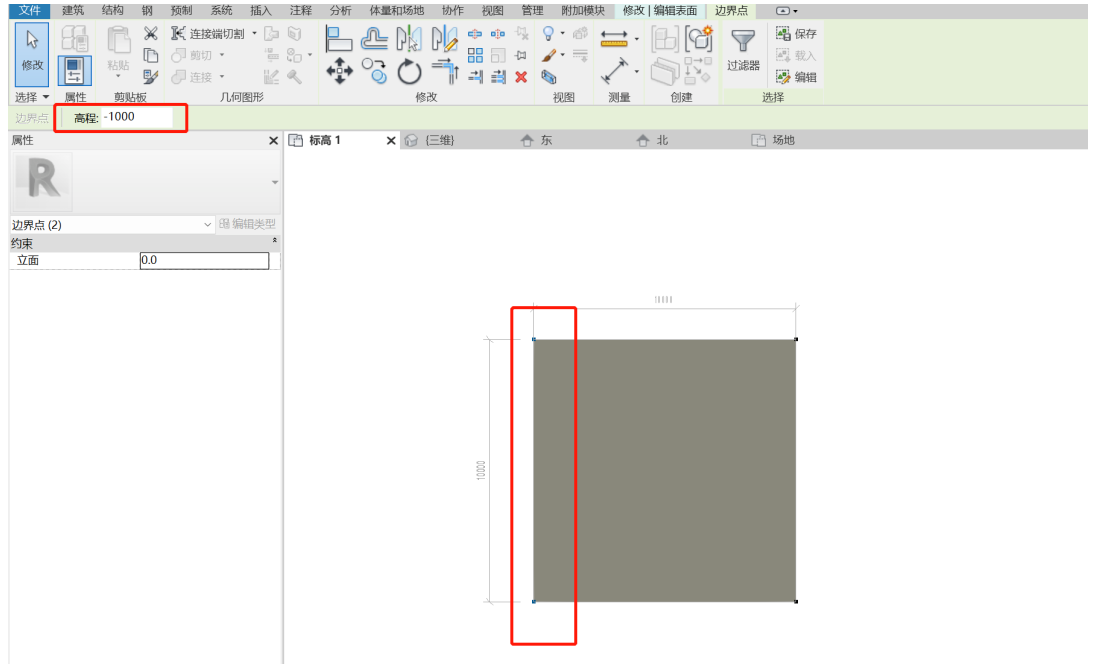Click the Align tool icon

pos(338,39)
